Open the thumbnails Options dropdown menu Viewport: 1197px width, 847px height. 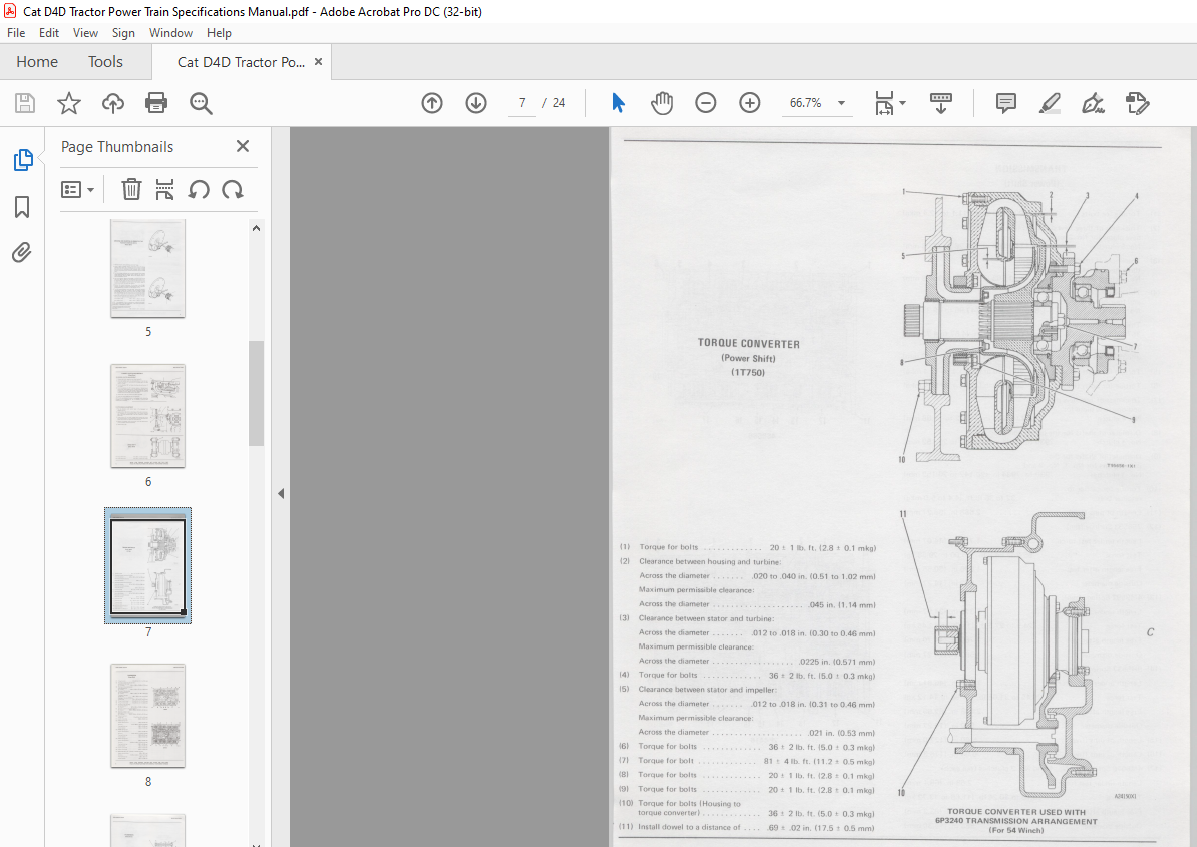77,189
